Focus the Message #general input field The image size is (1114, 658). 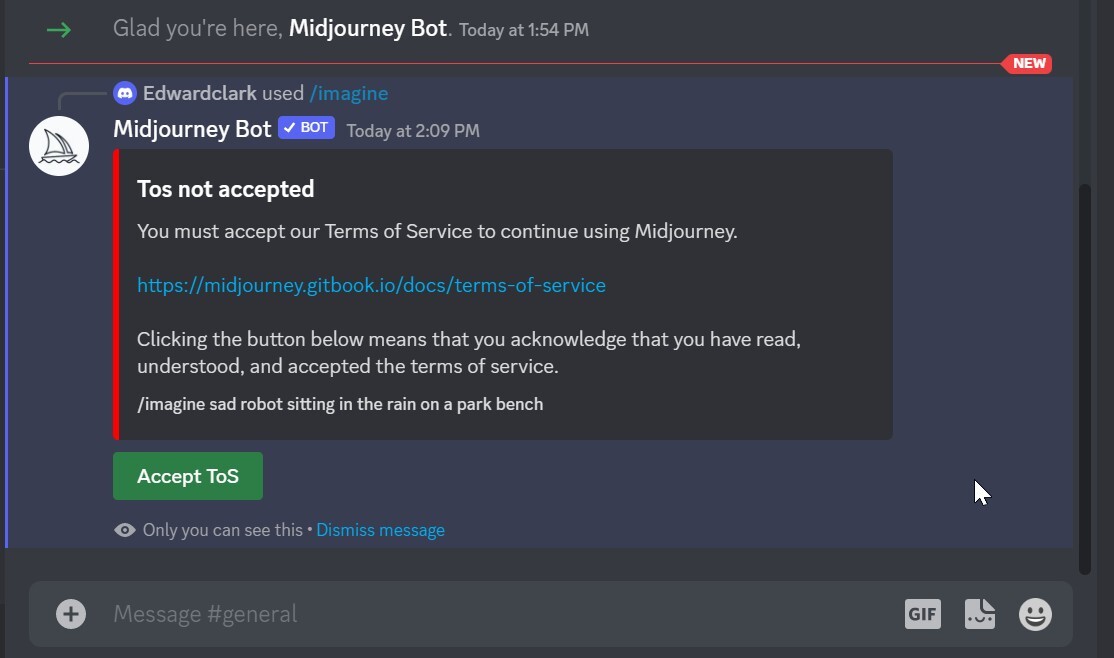coord(480,613)
